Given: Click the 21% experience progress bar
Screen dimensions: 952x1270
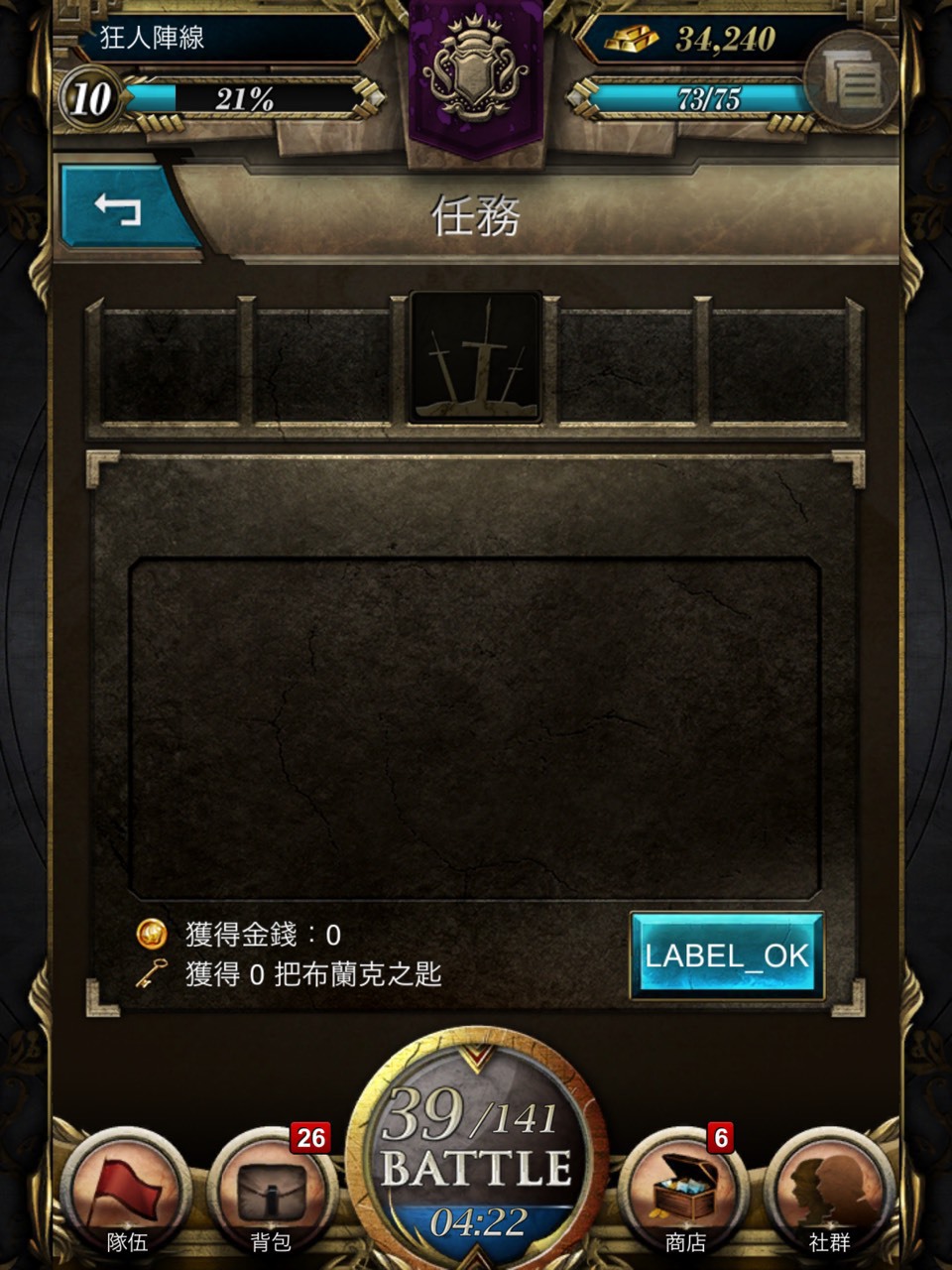Looking at the screenshot, I should (243, 98).
